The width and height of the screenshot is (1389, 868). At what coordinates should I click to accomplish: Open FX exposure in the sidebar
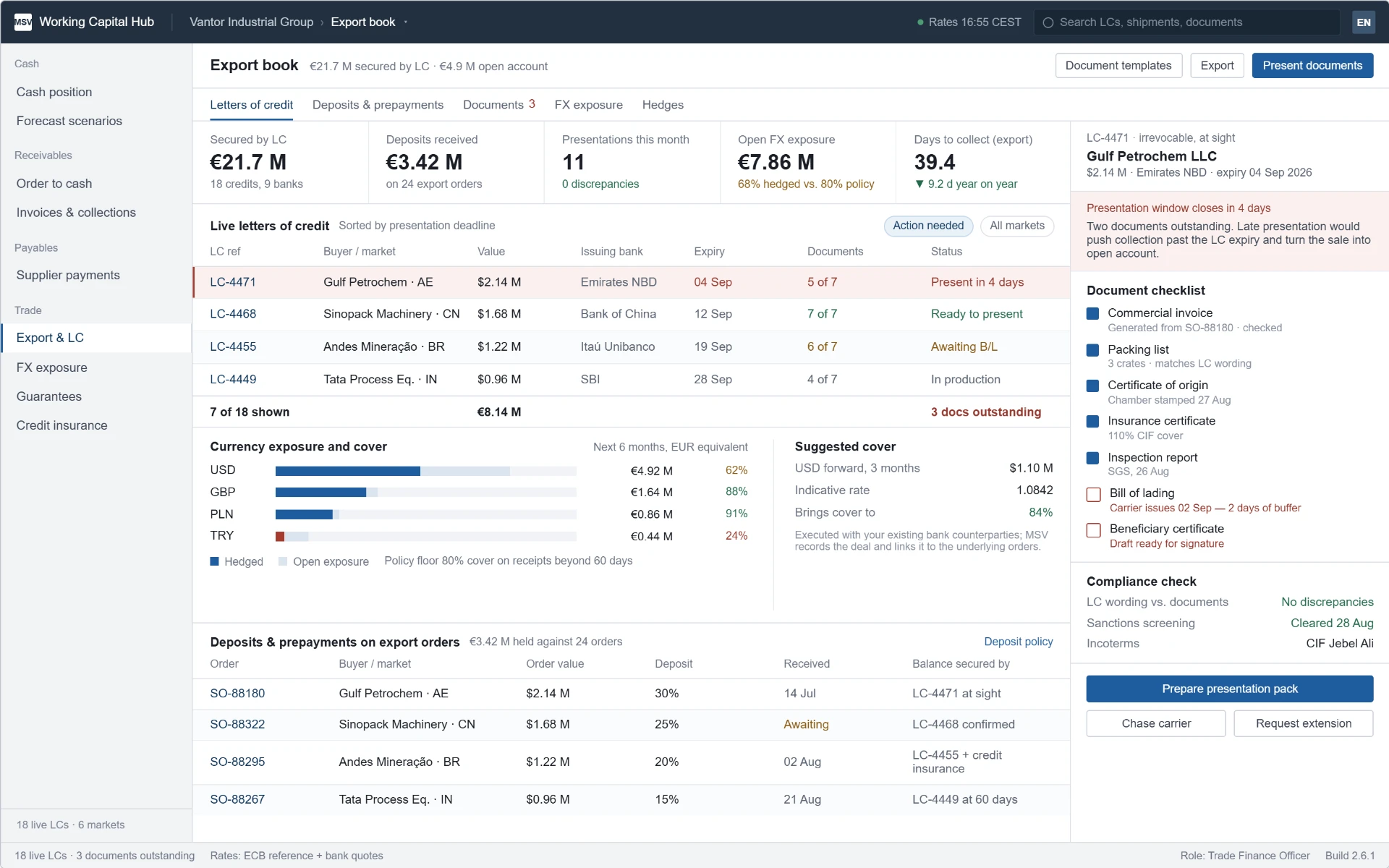click(x=96, y=367)
